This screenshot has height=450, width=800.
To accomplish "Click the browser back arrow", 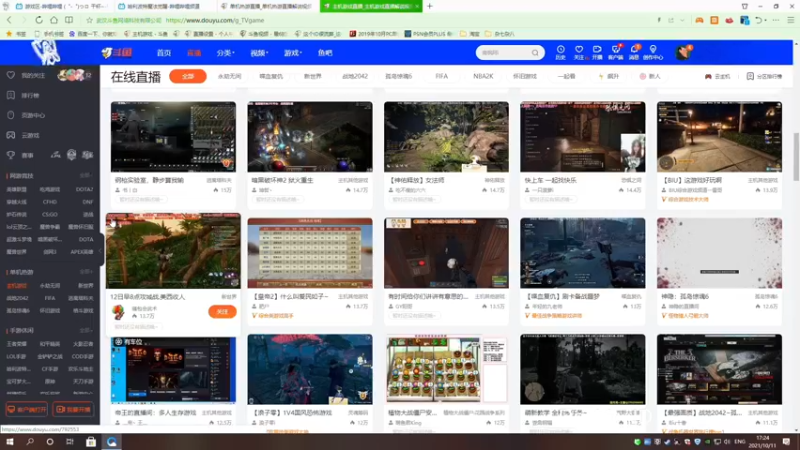I will [9, 20].
